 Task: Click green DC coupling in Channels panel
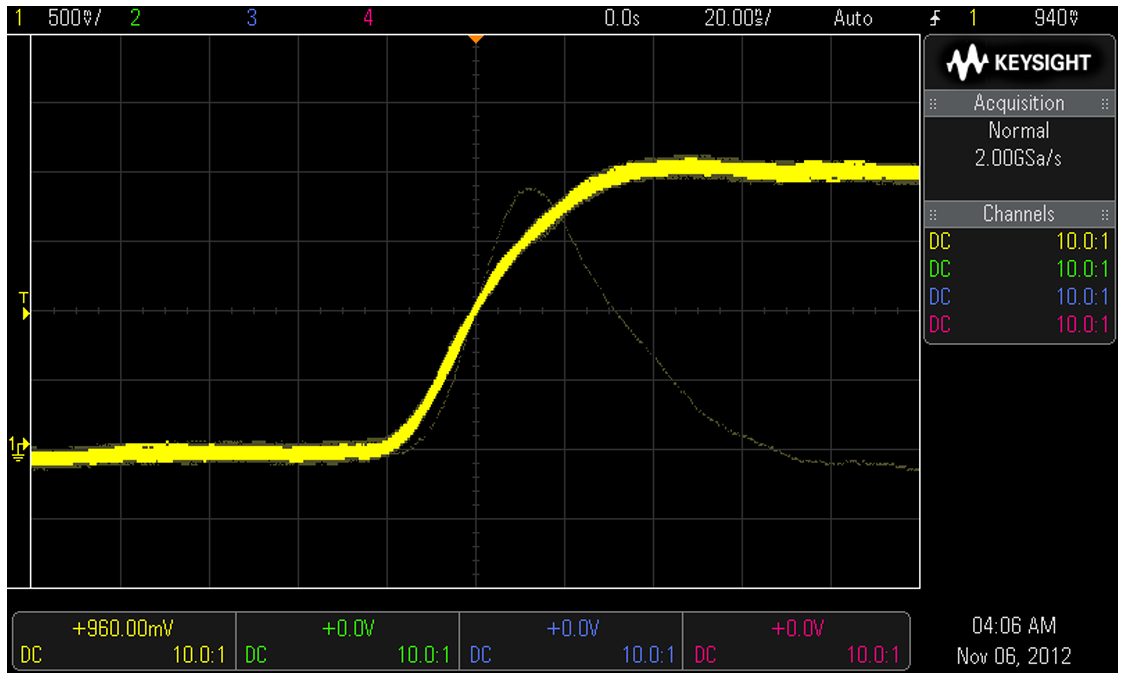click(940, 269)
